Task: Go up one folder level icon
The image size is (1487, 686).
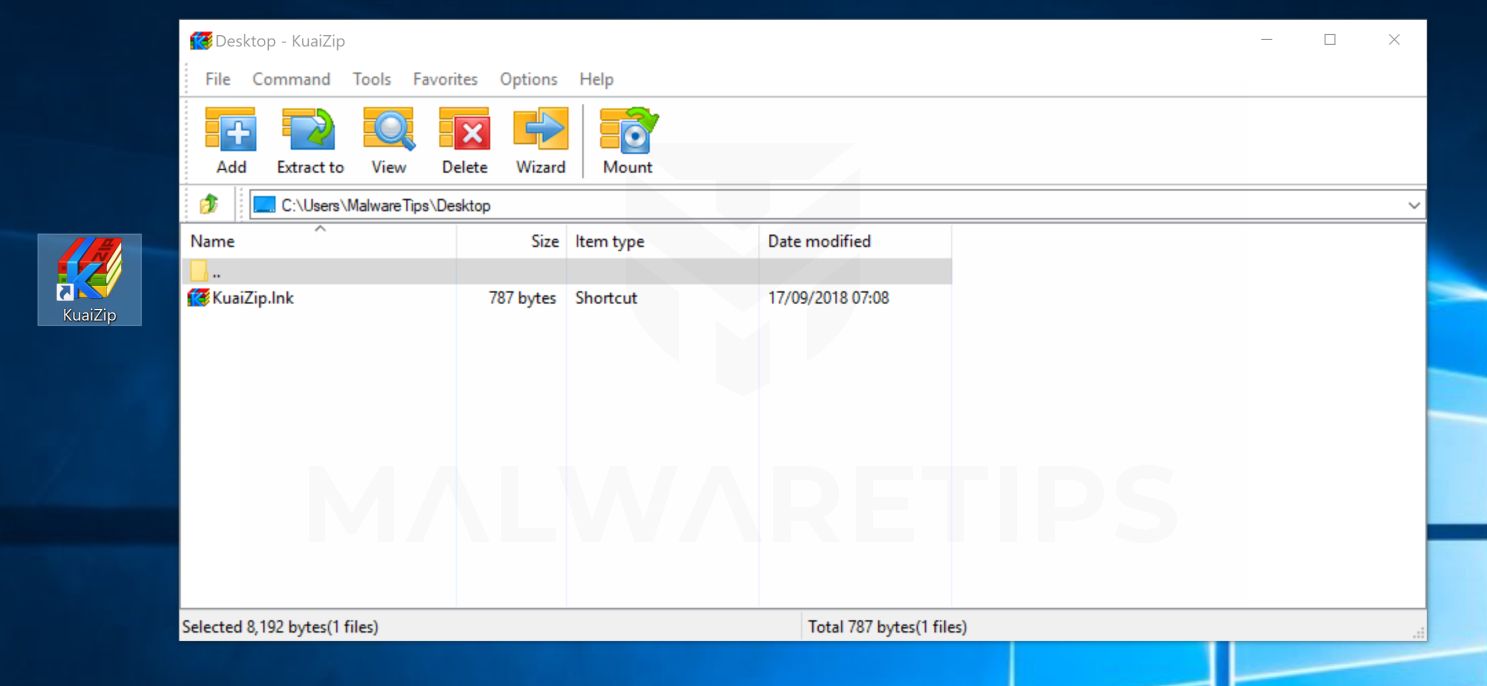Action: click(x=208, y=205)
